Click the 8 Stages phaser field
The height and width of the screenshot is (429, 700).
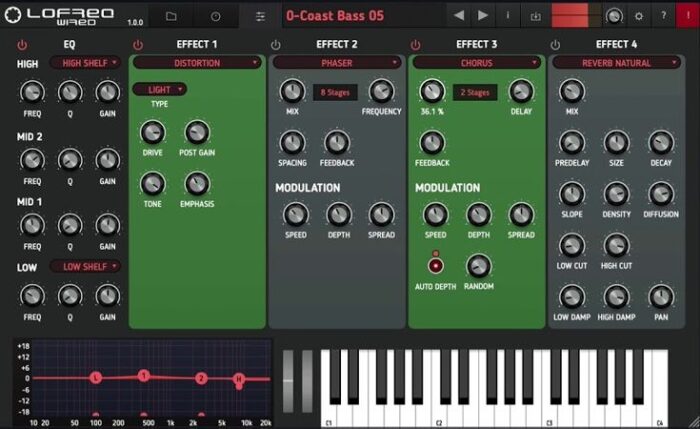[335, 92]
